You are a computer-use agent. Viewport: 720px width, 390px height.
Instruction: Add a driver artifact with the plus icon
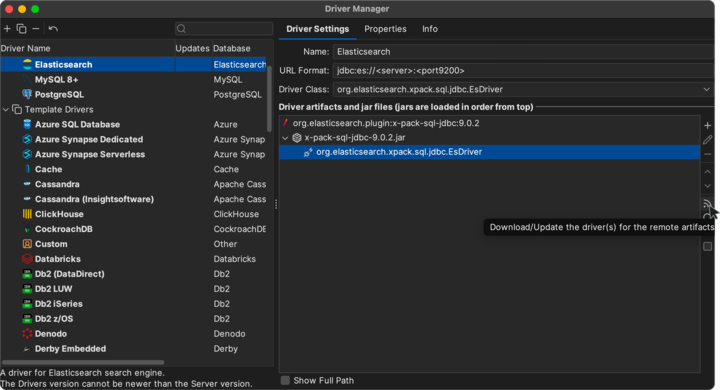pos(708,125)
